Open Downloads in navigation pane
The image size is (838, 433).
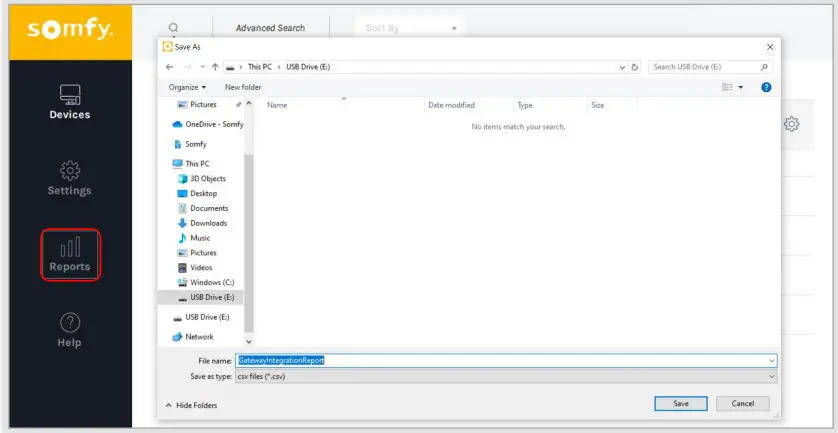coord(203,223)
